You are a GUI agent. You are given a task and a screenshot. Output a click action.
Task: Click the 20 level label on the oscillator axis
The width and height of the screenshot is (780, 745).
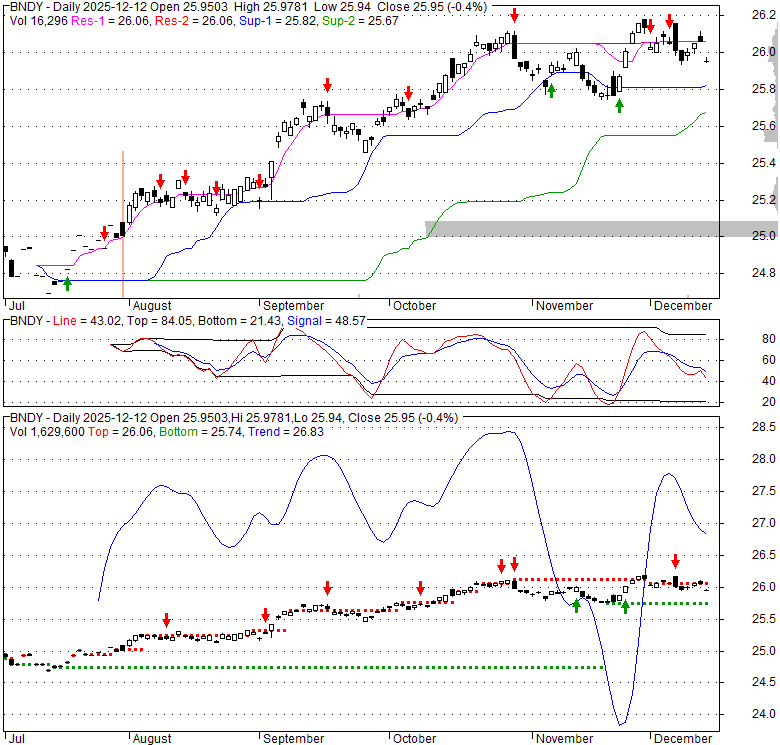tap(769, 401)
